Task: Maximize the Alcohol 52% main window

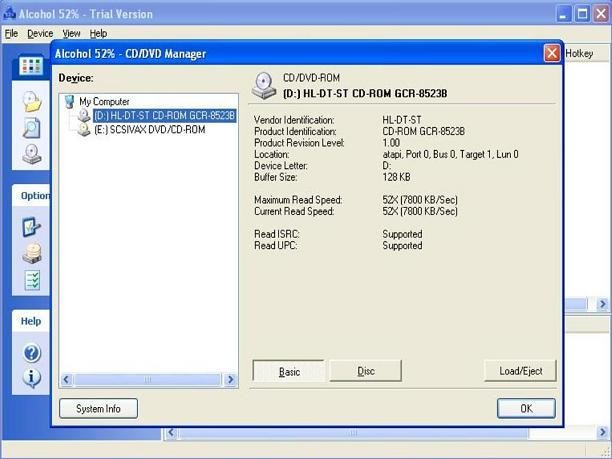Action: click(x=583, y=14)
